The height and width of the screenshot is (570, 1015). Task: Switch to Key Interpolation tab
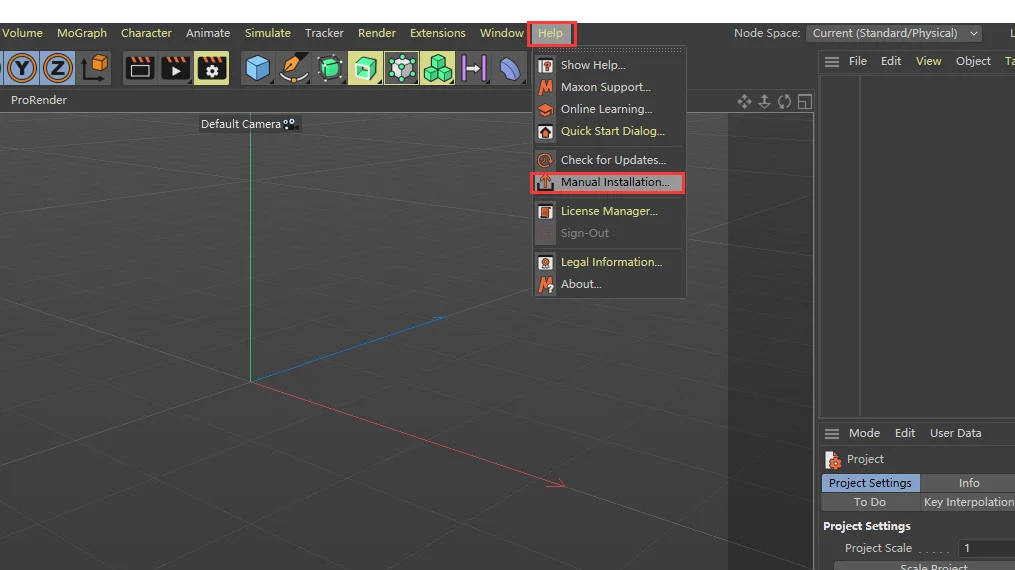click(968, 503)
